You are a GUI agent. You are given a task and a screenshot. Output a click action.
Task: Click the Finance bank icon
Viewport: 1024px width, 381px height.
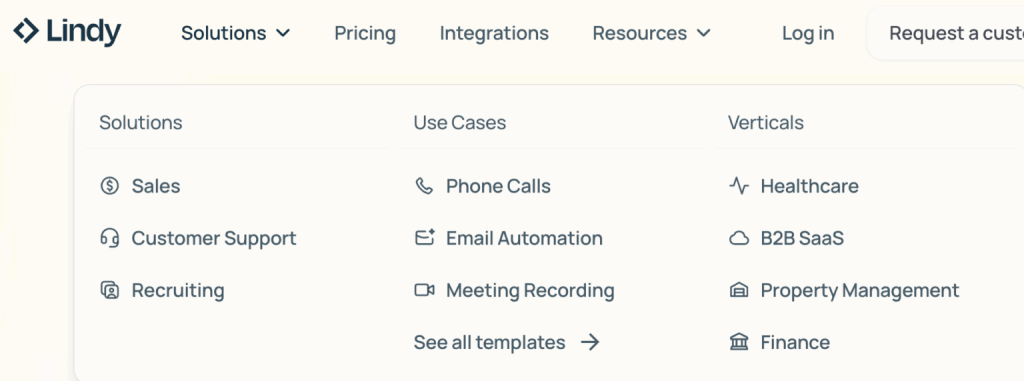click(x=739, y=342)
